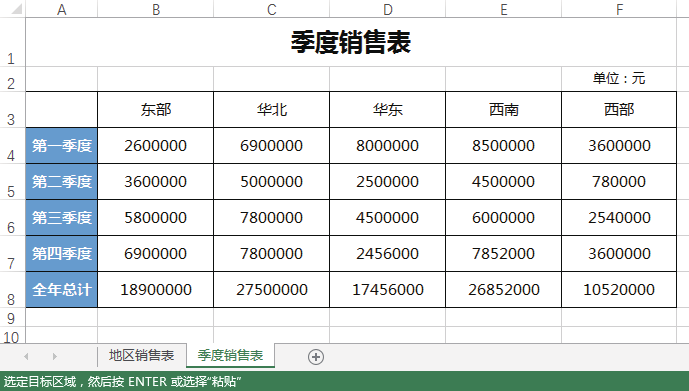Screen dimensions: 689x391
Task: Click total cell 18900000
Action: (x=156, y=290)
